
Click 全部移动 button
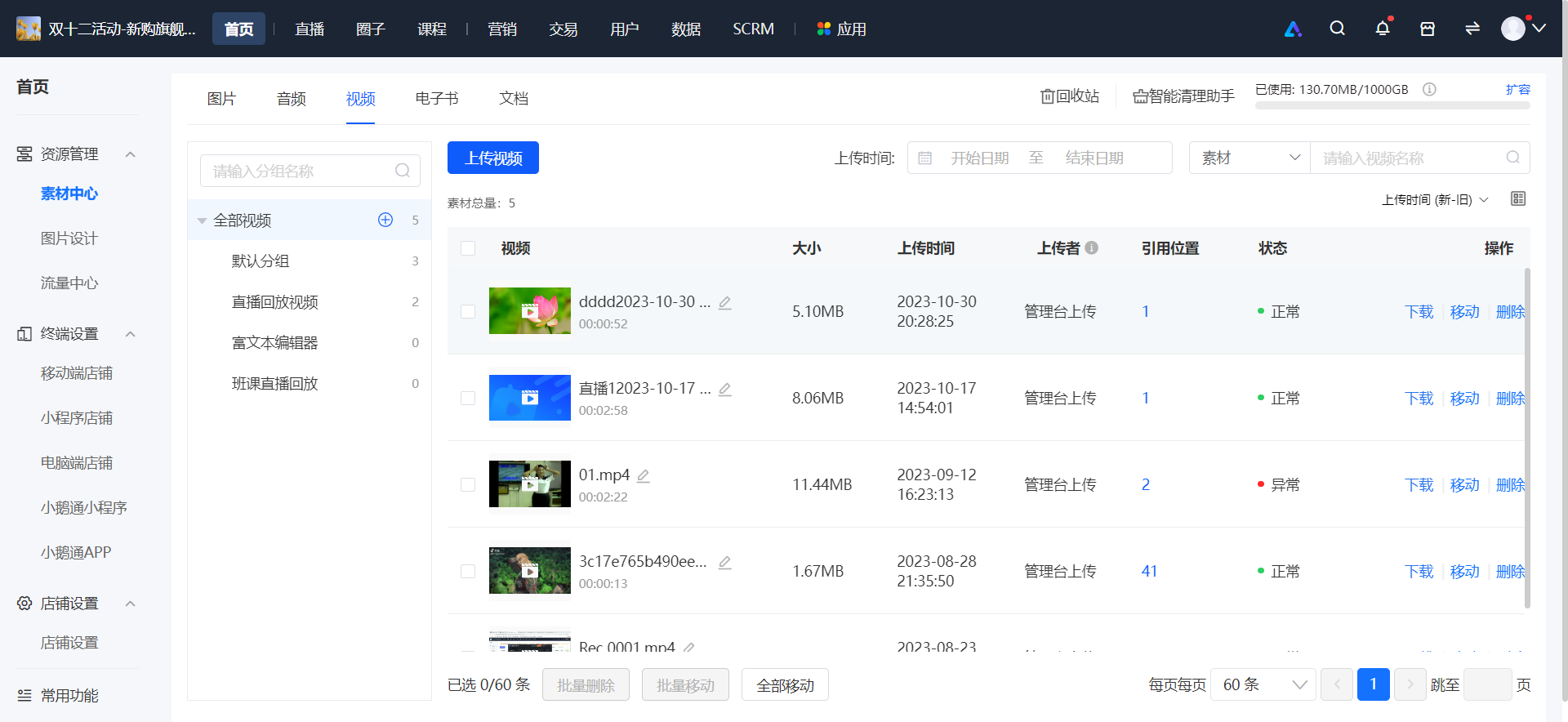(785, 684)
